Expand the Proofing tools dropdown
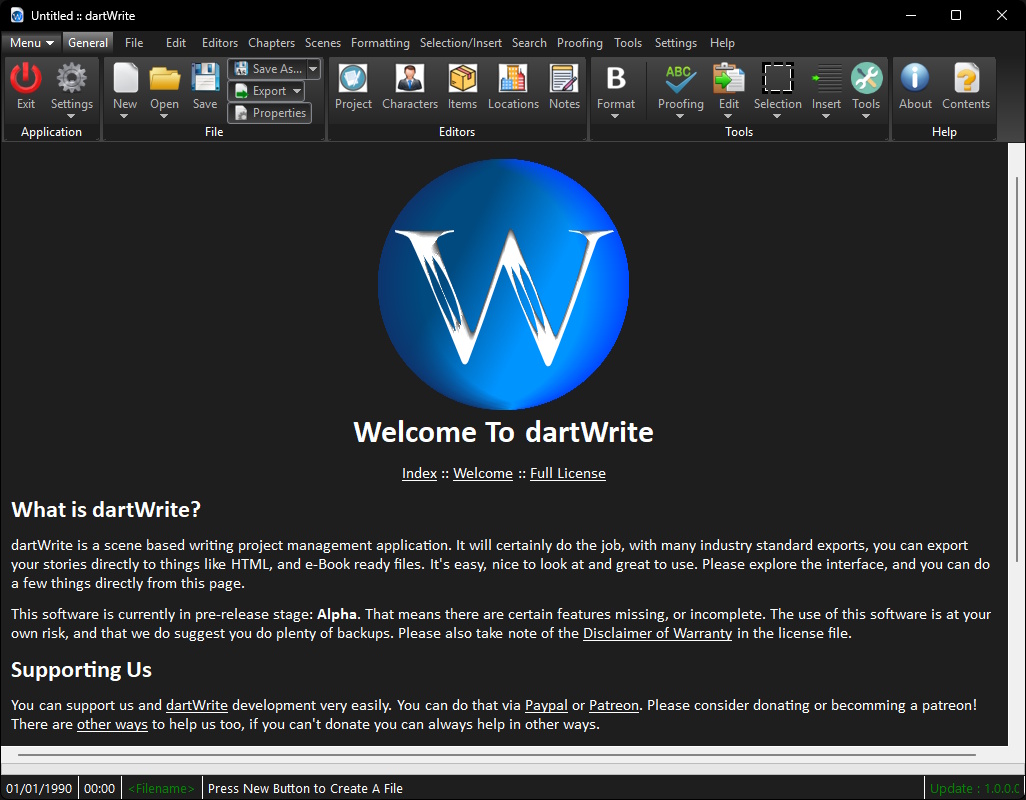1026x800 pixels. click(680, 115)
